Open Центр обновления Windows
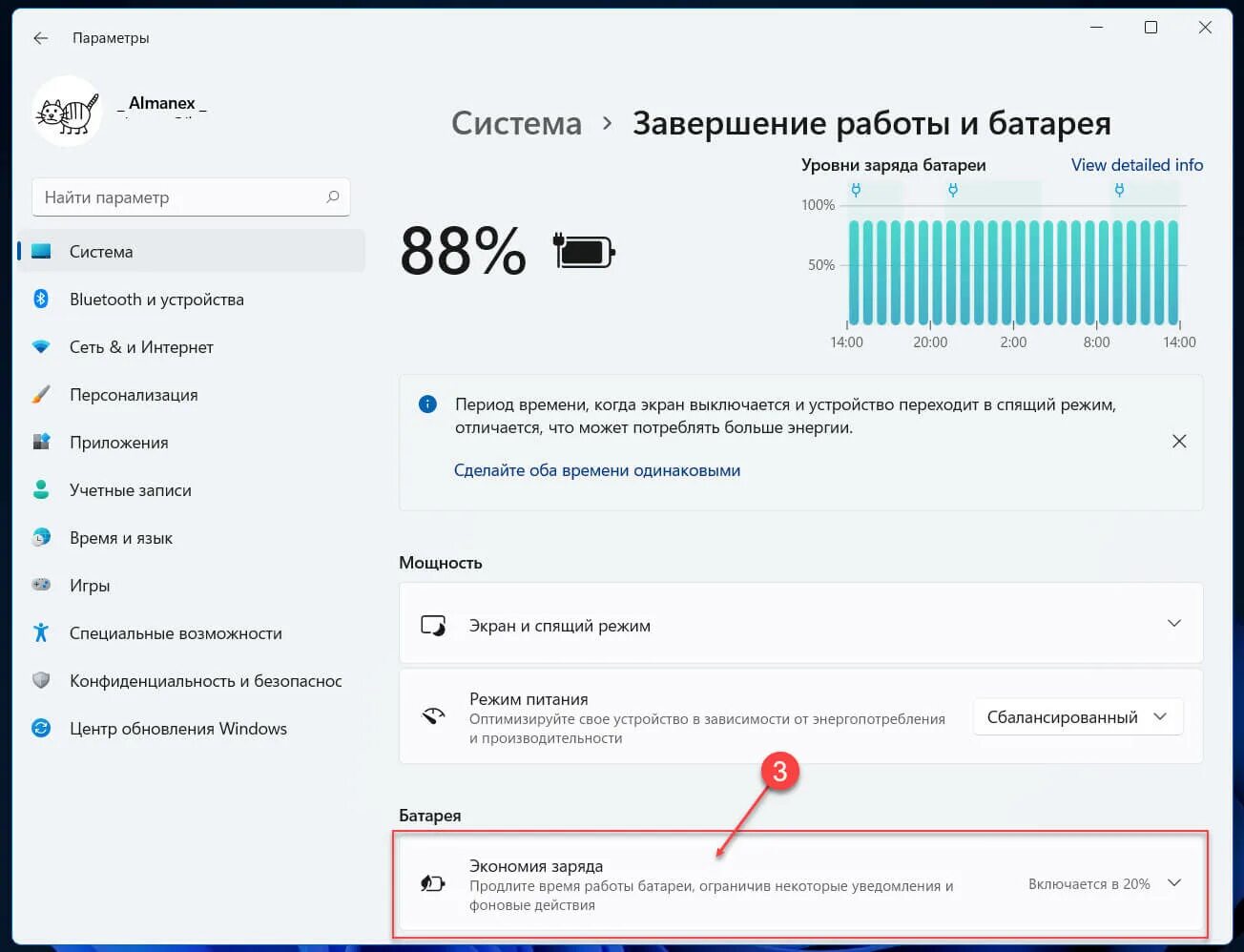Screen dimensions: 1244x952 (191, 729)
